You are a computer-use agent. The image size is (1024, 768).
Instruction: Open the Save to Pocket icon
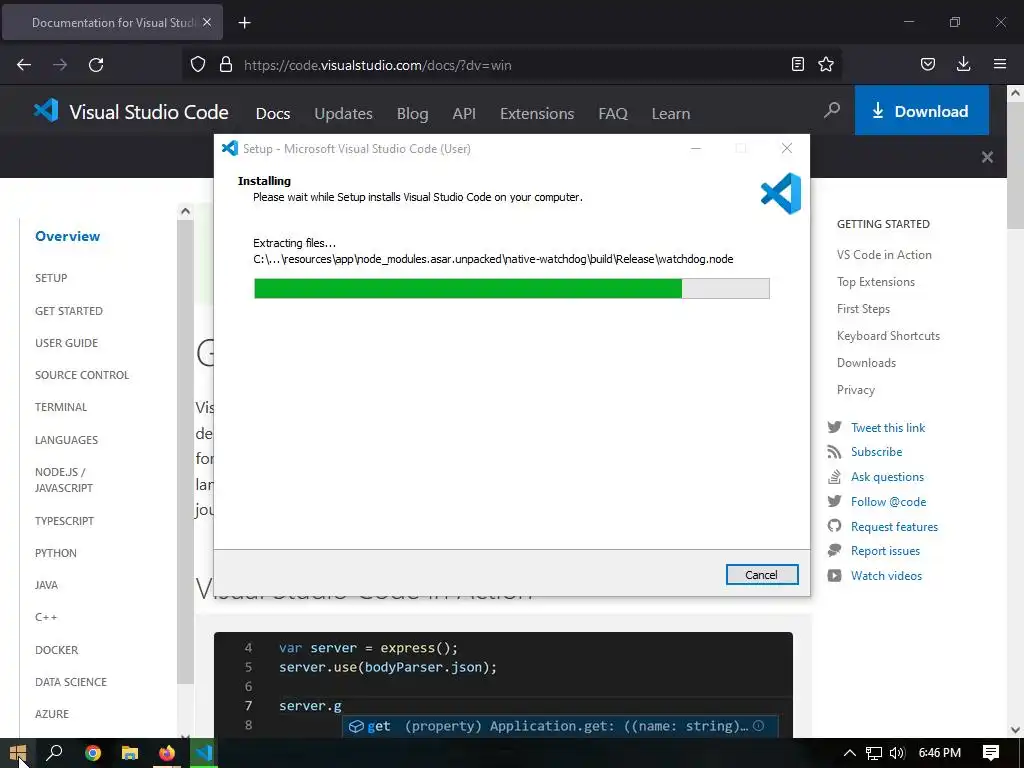coord(928,64)
